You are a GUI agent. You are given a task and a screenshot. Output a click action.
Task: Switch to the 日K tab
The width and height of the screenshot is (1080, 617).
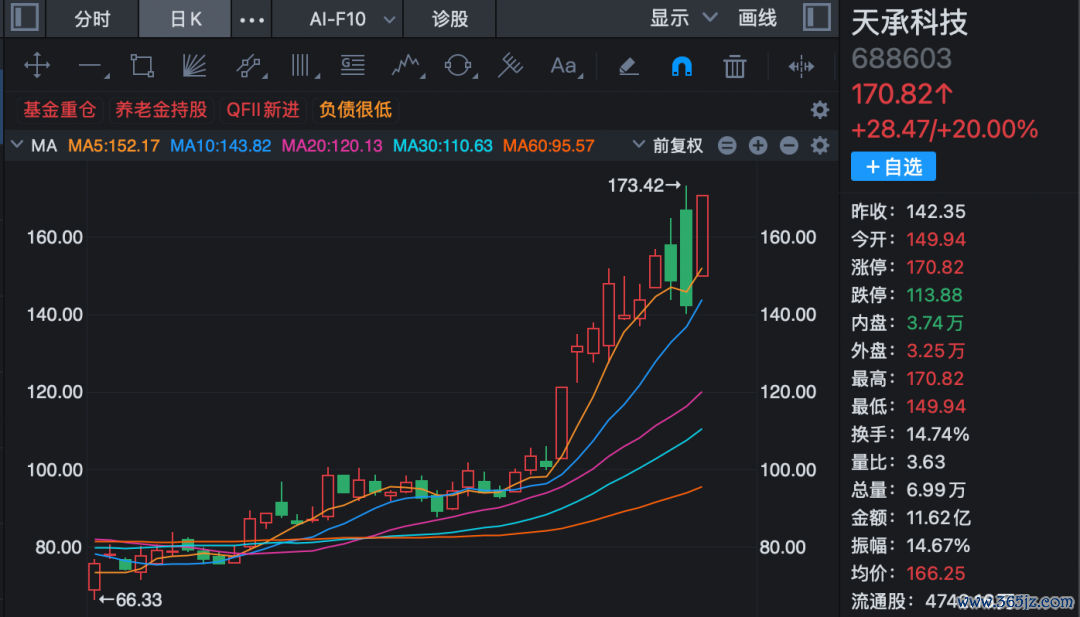point(185,19)
